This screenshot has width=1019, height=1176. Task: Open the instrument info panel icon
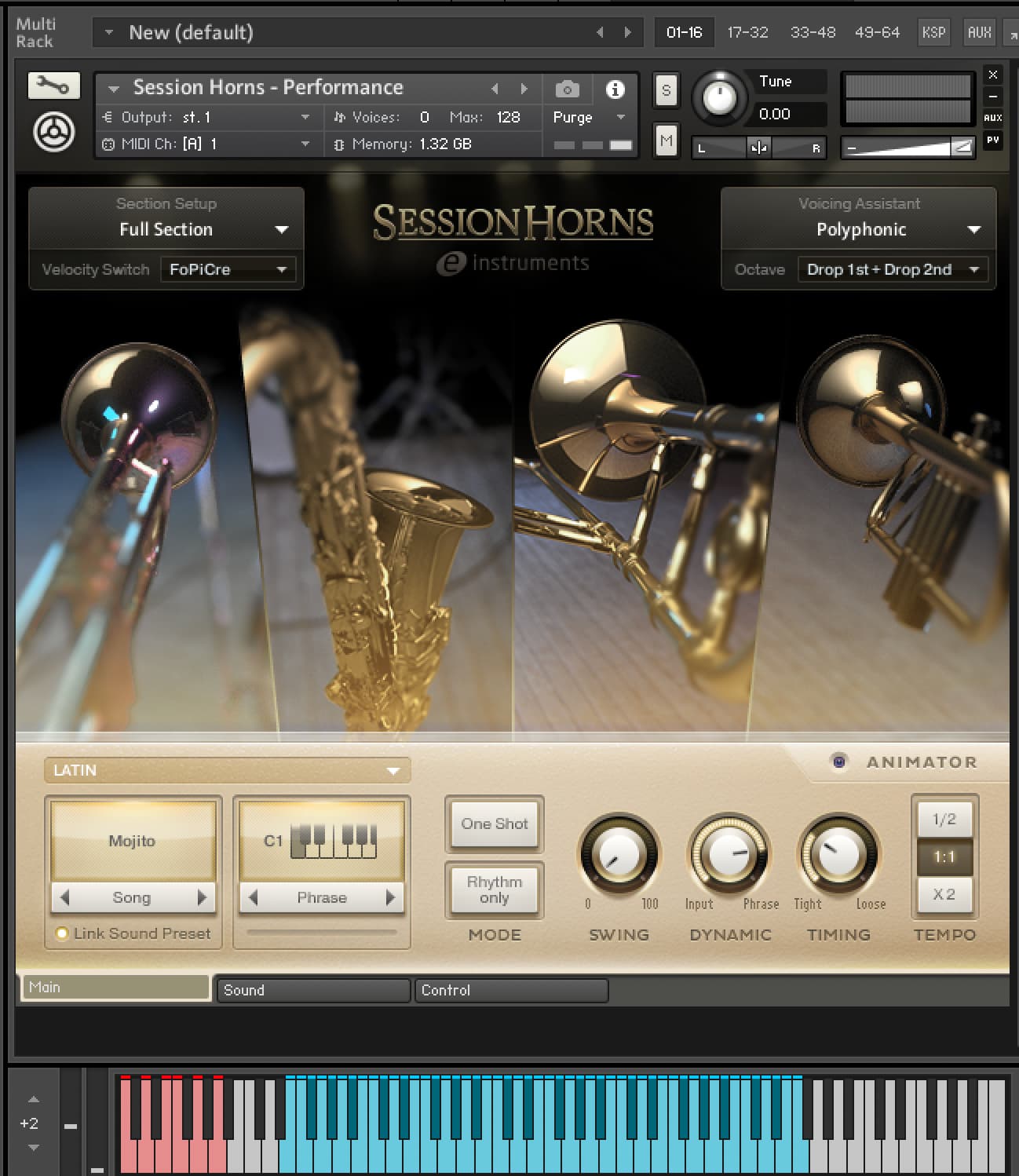[x=615, y=89]
